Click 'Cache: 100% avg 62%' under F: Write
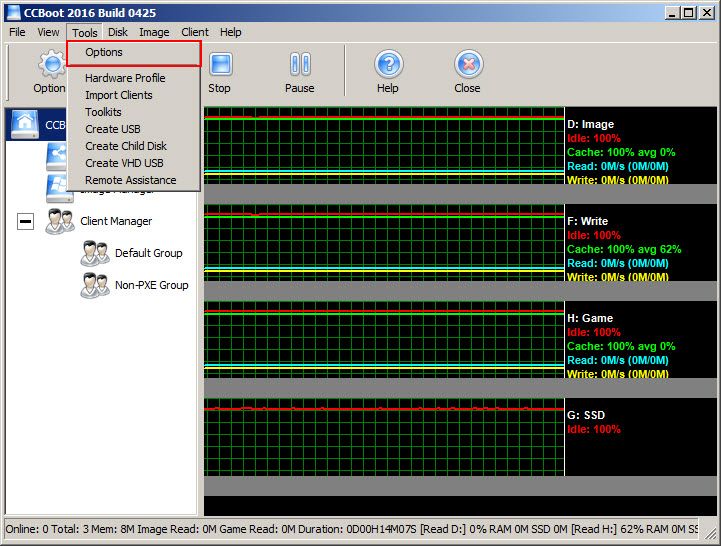 pos(624,249)
